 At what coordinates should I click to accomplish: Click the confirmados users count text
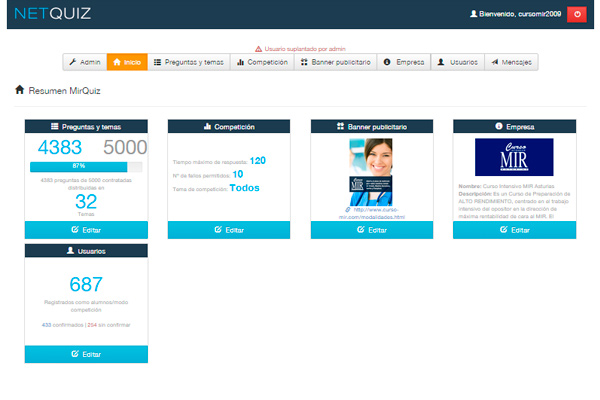pyautogui.click(x=62, y=325)
